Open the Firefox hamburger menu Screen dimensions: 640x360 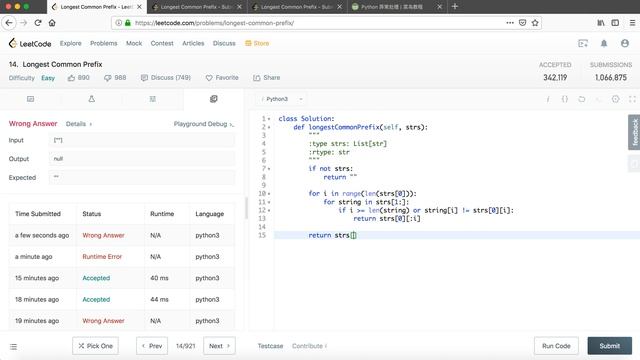632,23
